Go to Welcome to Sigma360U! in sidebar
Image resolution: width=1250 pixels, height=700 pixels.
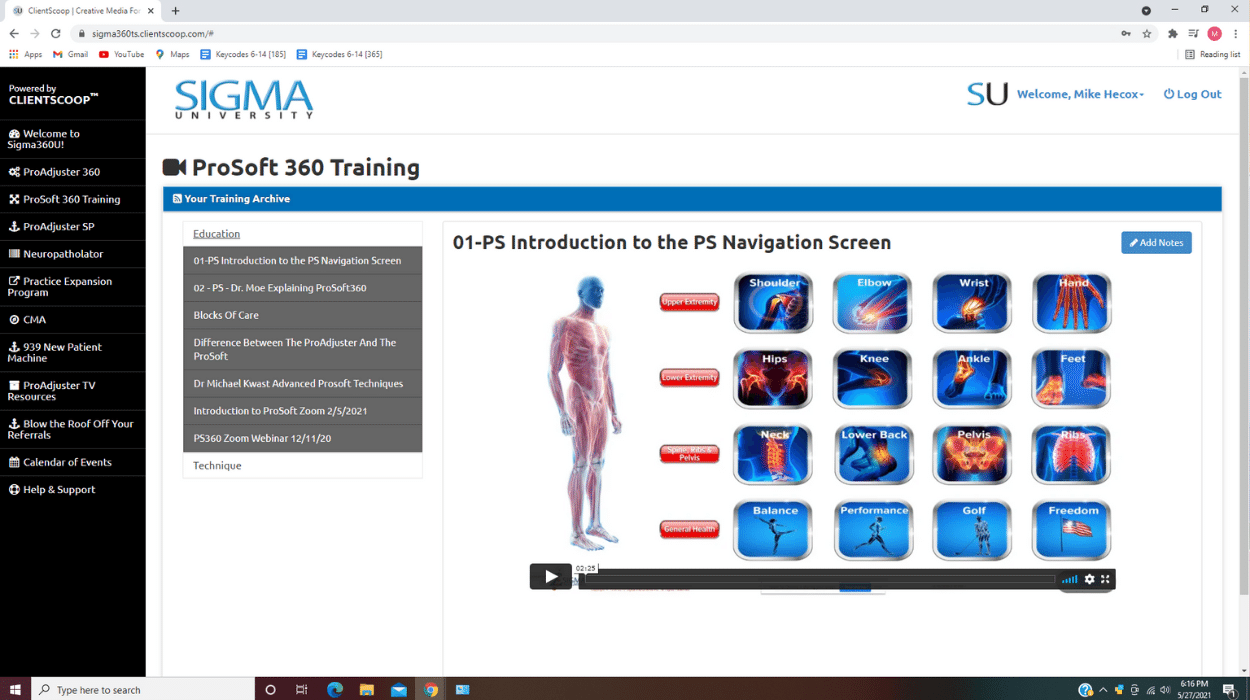click(72, 139)
